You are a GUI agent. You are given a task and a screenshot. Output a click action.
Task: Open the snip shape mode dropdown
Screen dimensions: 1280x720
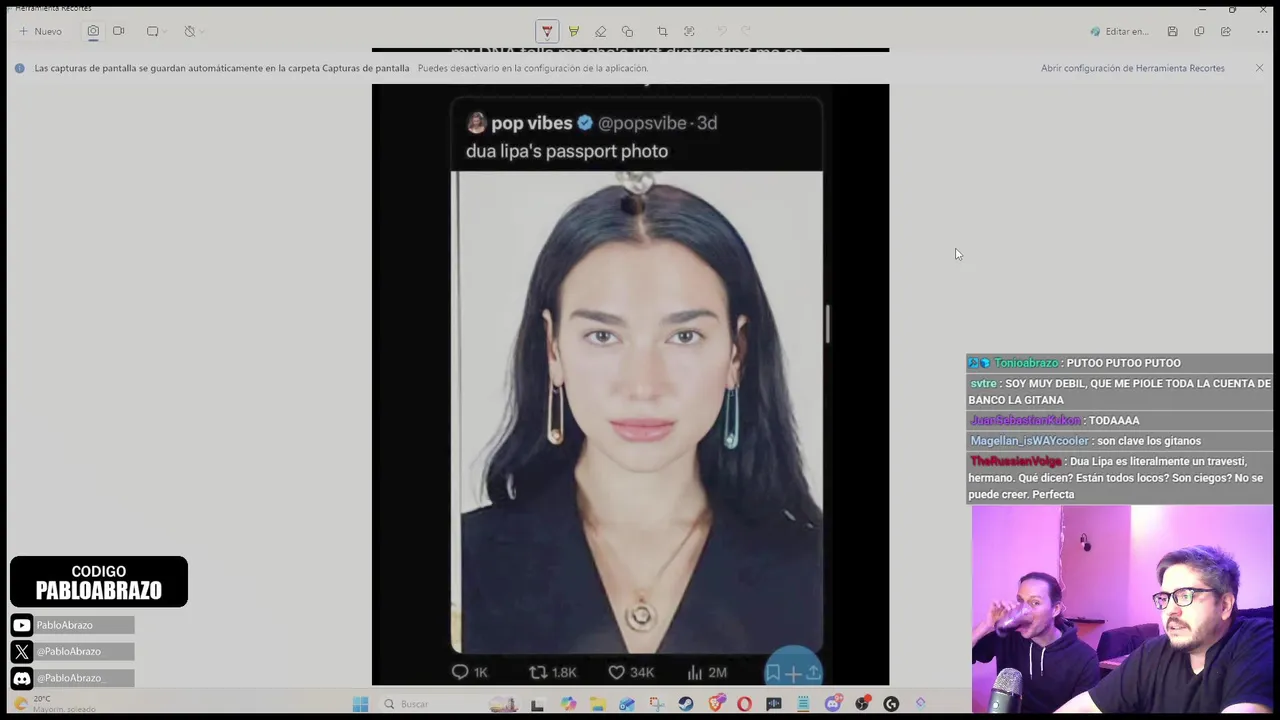pos(156,31)
